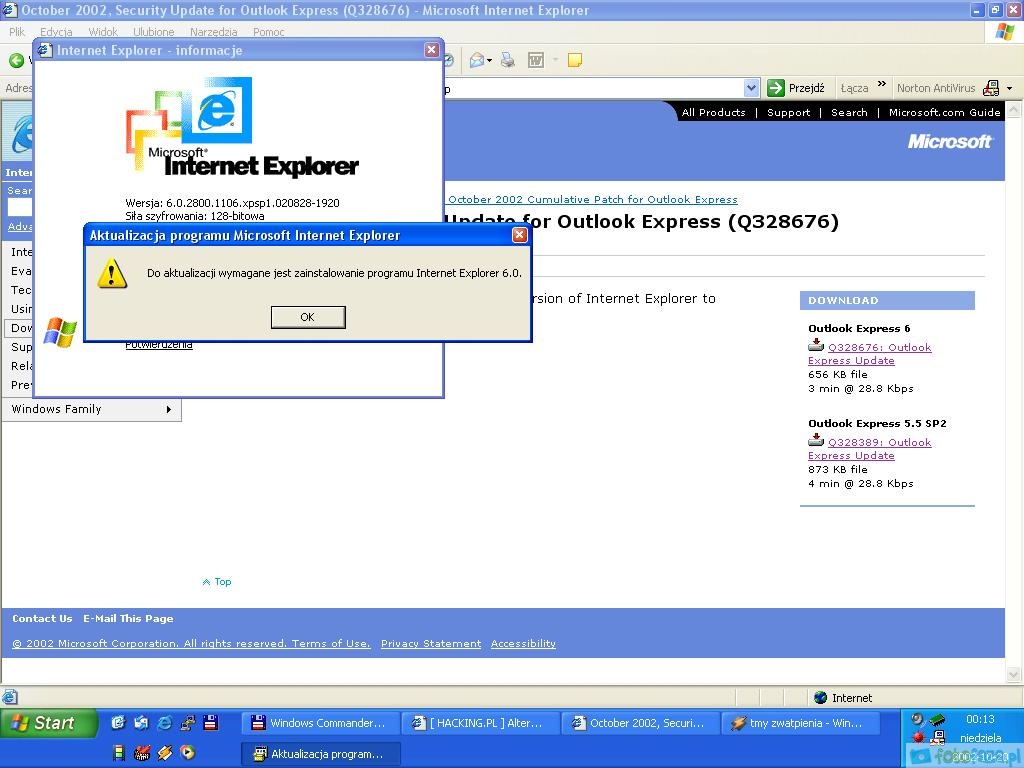Click the Start button

(x=49, y=723)
